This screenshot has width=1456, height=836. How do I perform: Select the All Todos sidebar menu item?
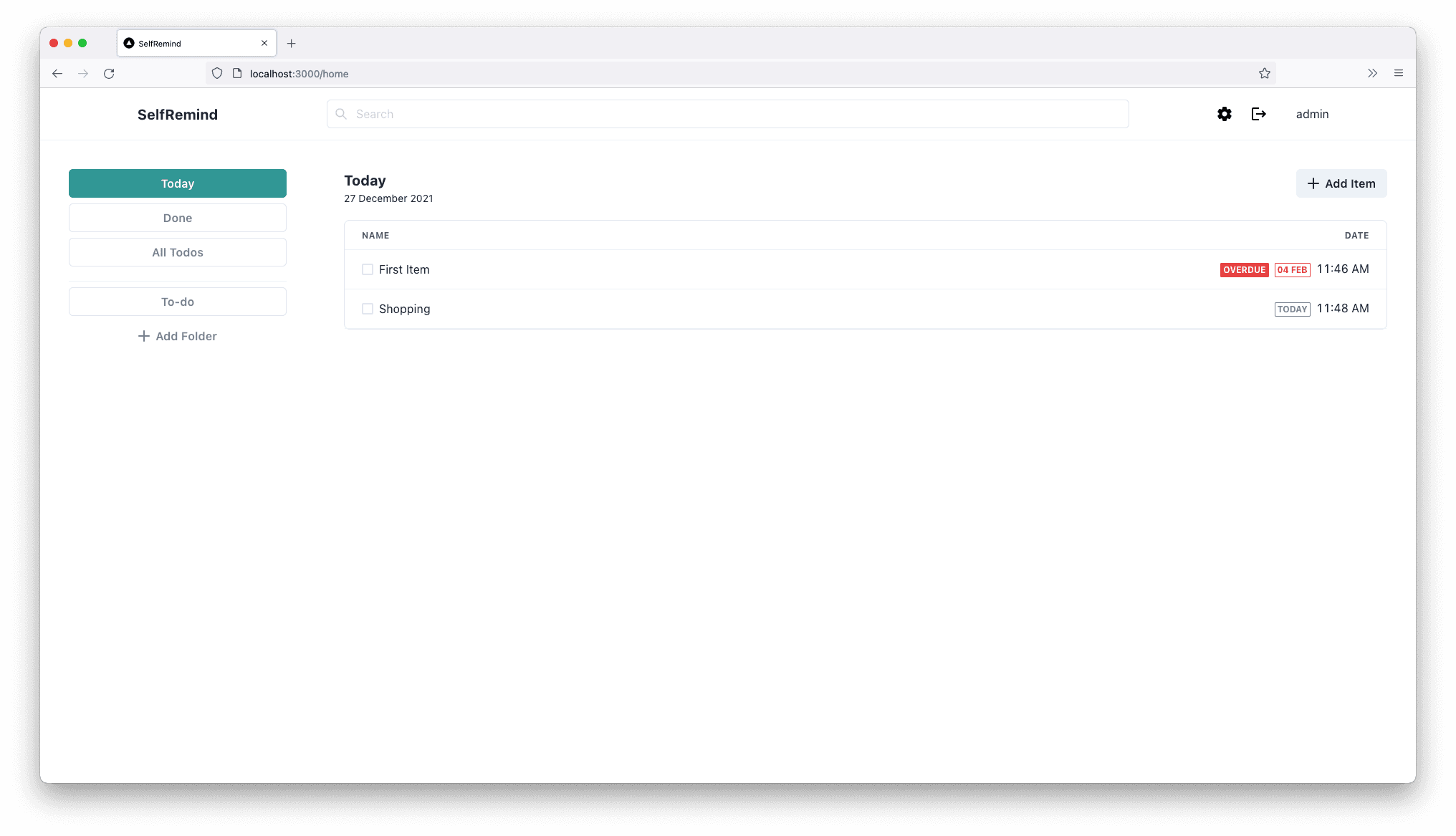[177, 252]
